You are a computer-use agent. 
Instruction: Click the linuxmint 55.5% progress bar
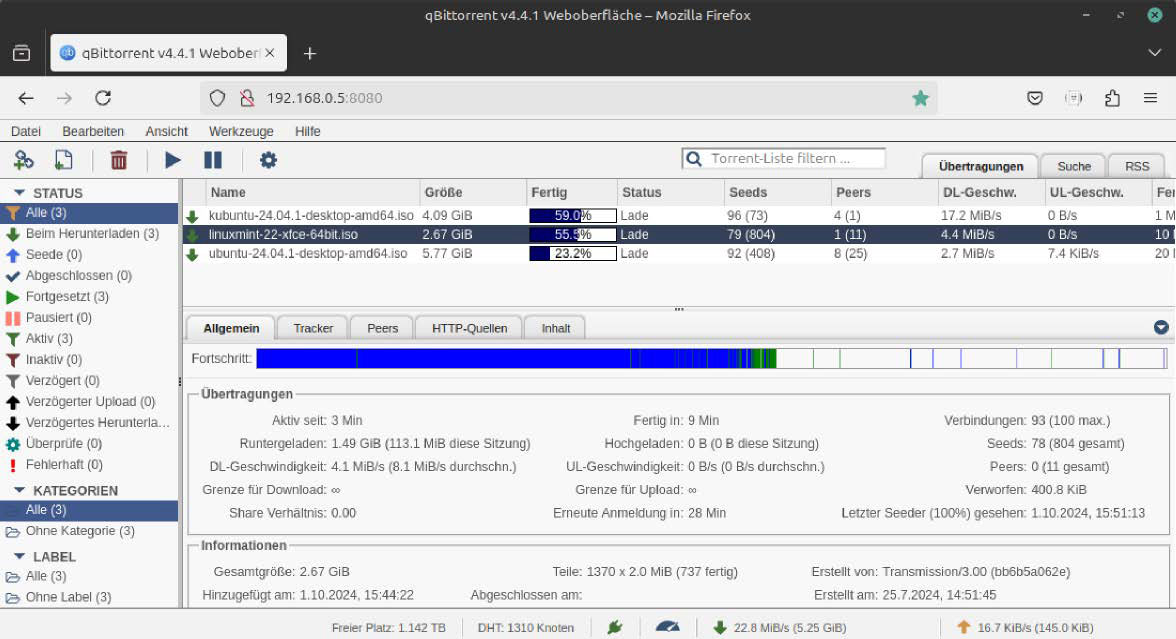click(x=573, y=235)
